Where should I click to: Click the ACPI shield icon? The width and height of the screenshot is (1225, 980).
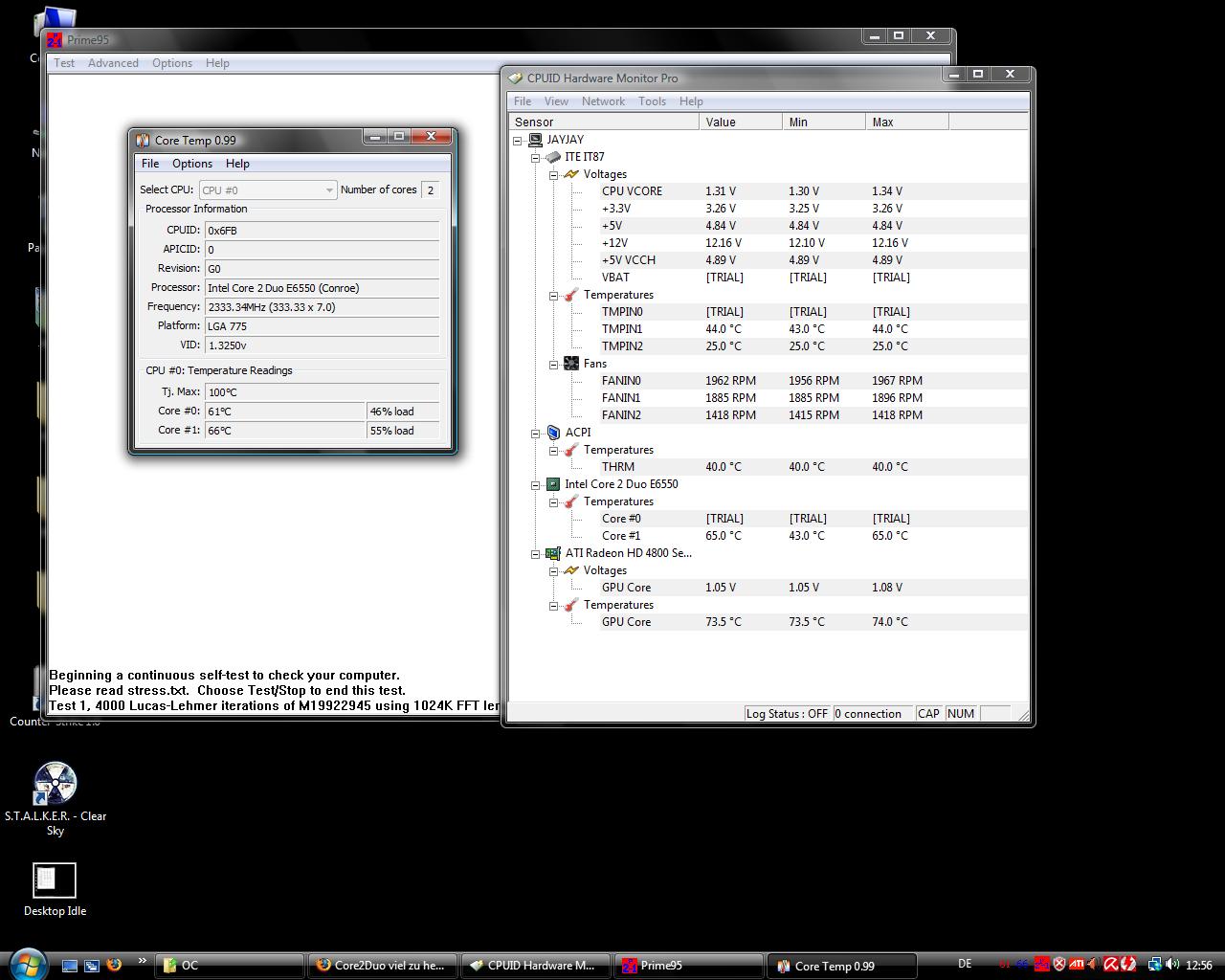pos(553,433)
